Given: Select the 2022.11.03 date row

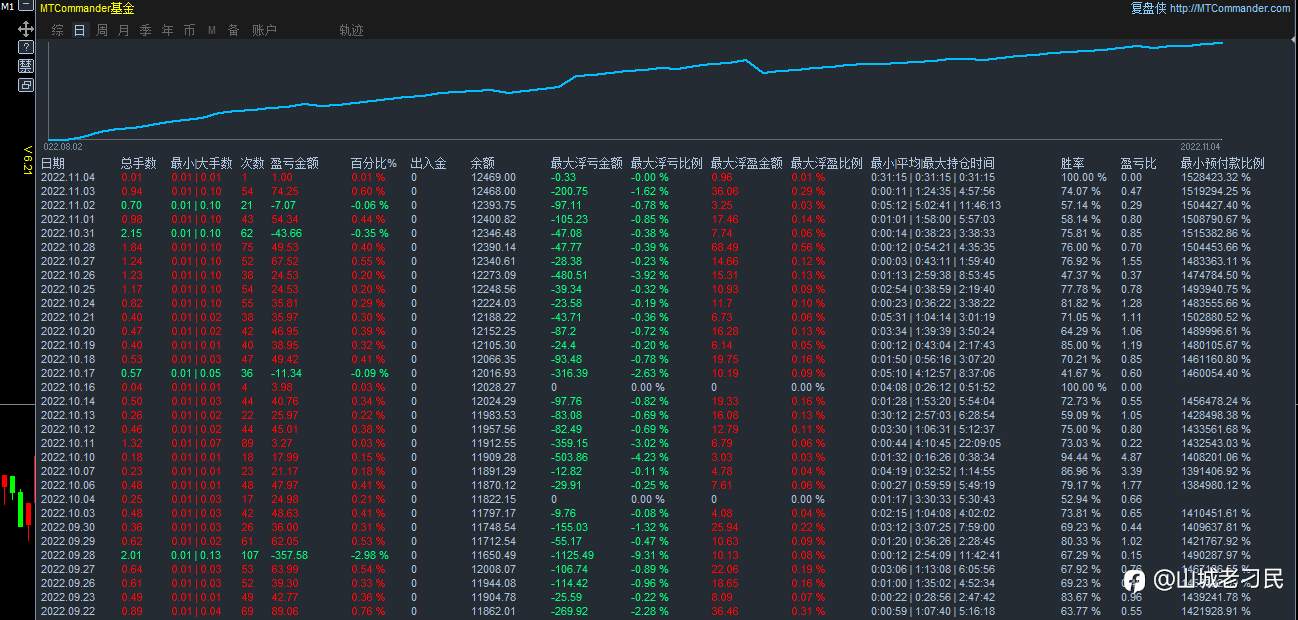Looking at the screenshot, I should point(646,191).
